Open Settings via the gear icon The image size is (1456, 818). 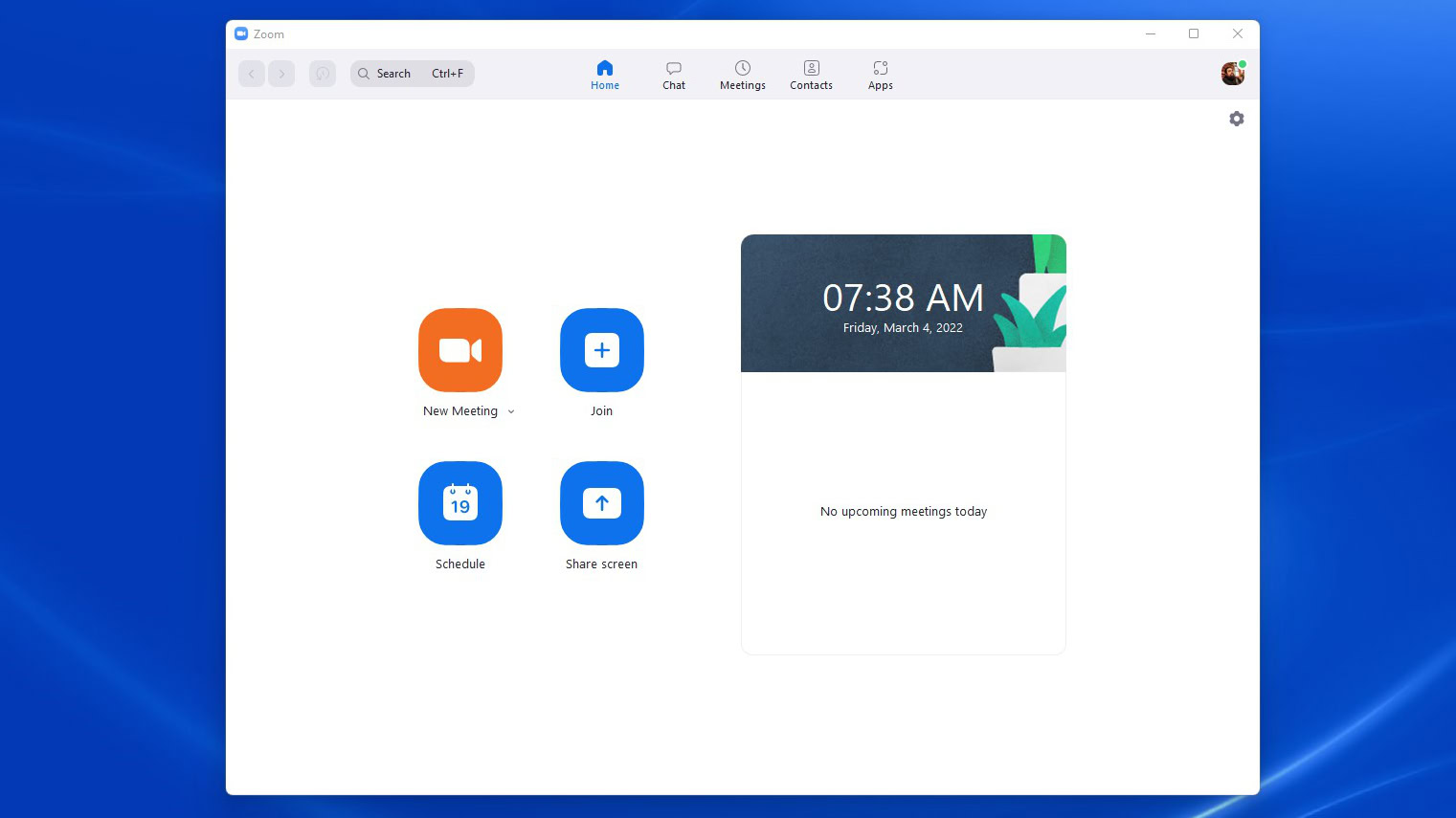(x=1237, y=119)
